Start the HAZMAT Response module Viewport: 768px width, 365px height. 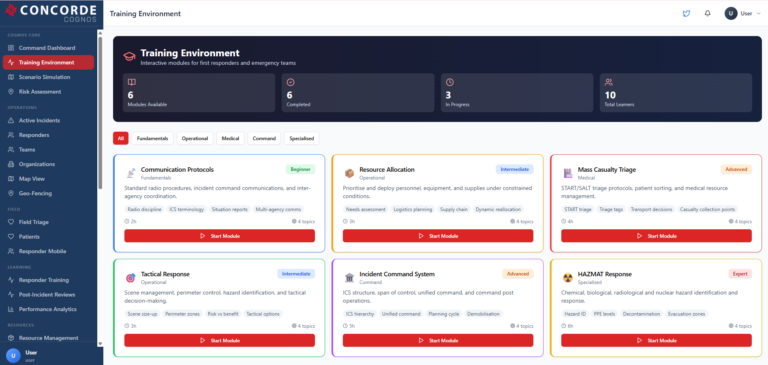(656, 341)
